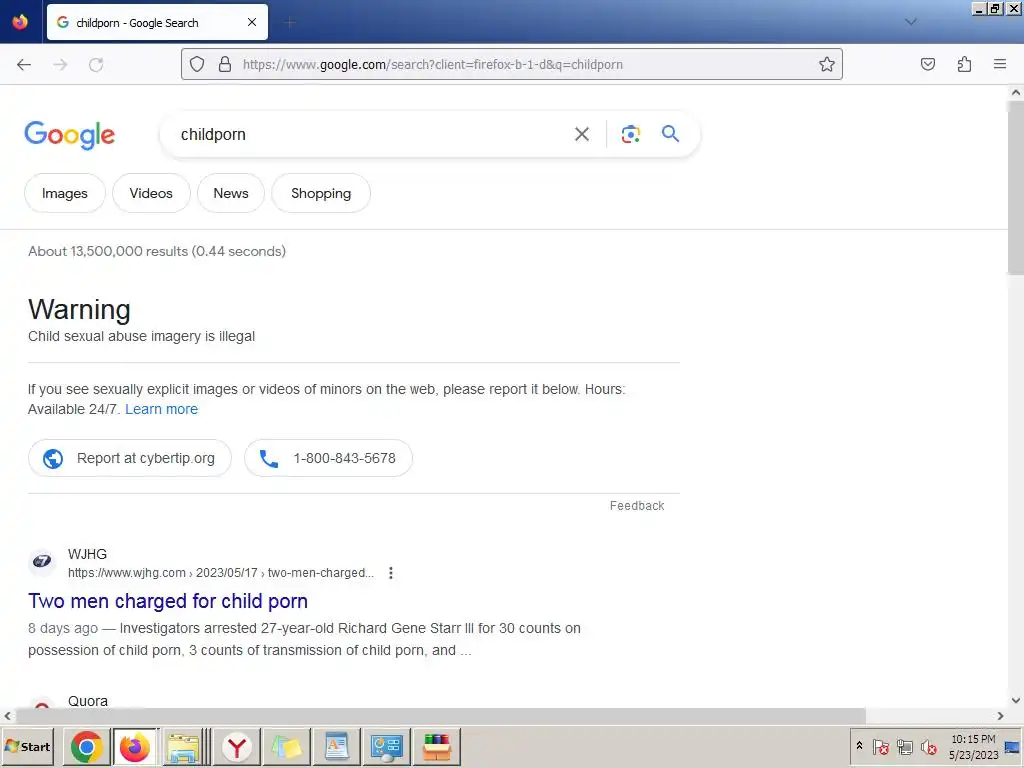Go back one page with the back arrow
The image size is (1024, 768).
(24, 64)
